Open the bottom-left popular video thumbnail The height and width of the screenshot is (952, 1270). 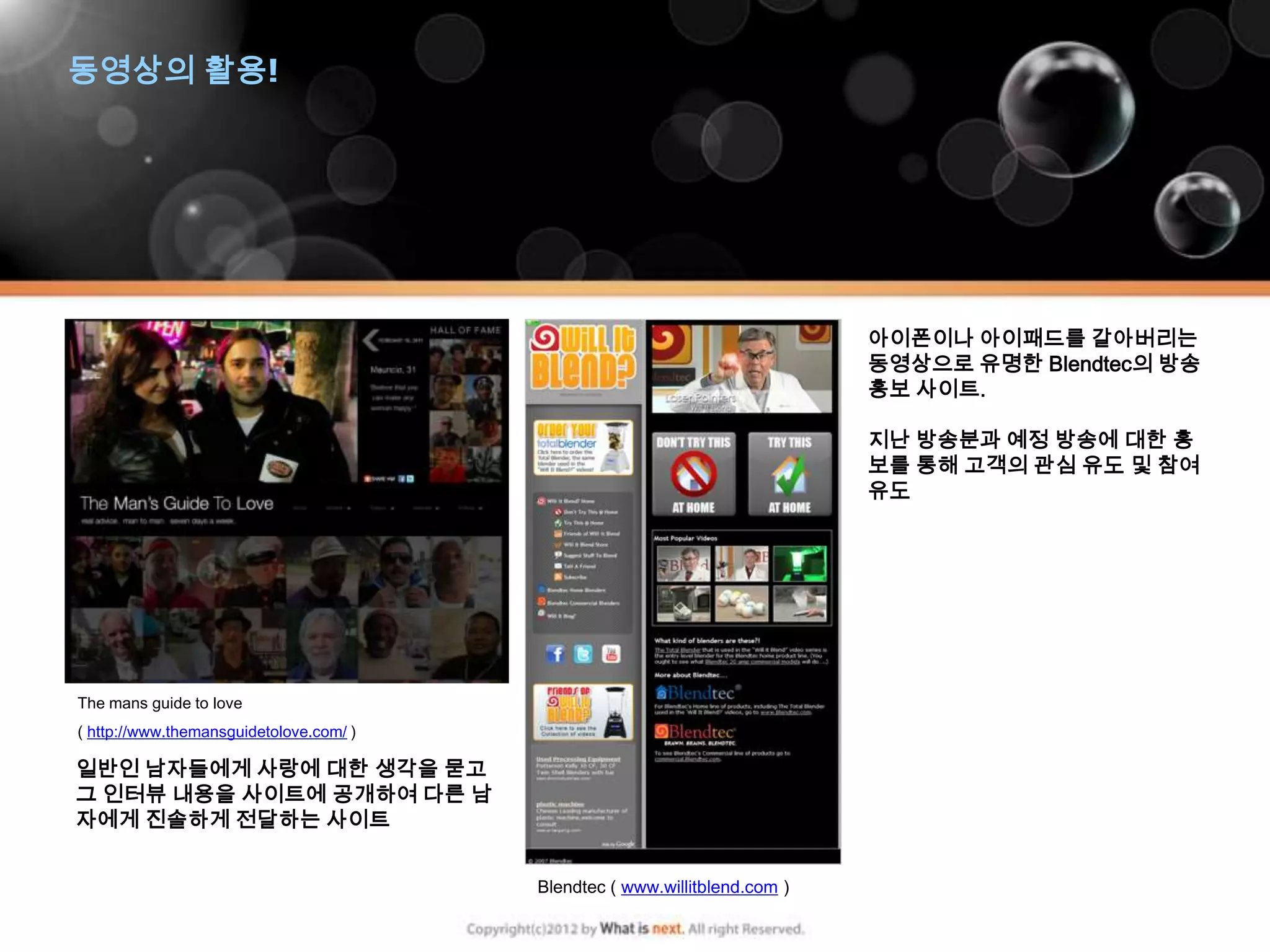click(683, 604)
